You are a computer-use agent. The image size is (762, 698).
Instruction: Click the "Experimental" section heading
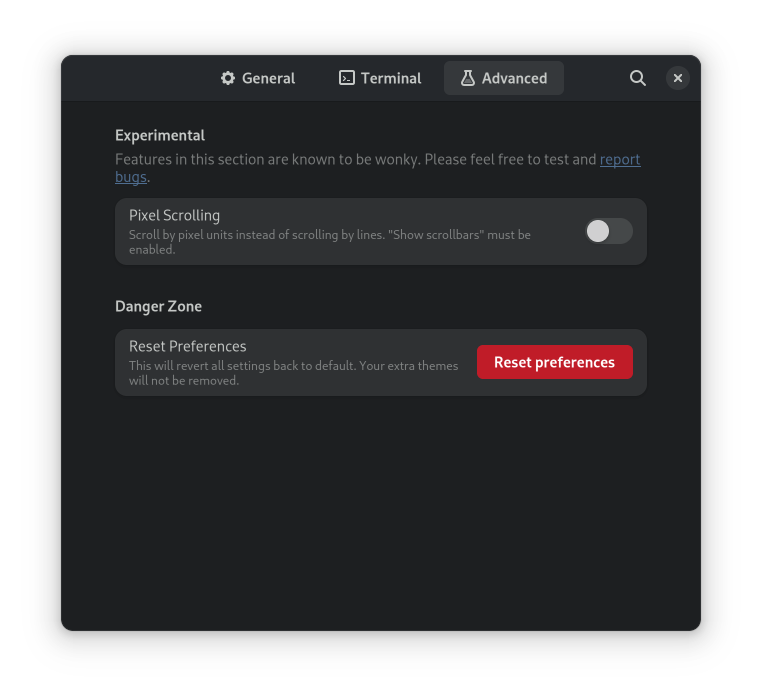click(160, 135)
